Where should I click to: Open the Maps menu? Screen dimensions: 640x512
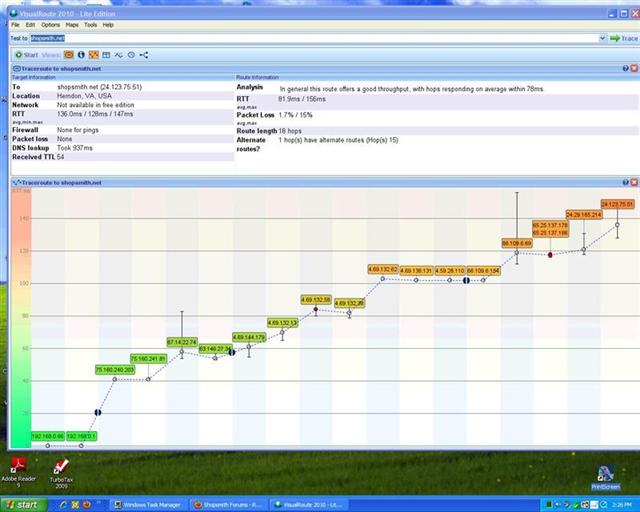[x=72, y=25]
